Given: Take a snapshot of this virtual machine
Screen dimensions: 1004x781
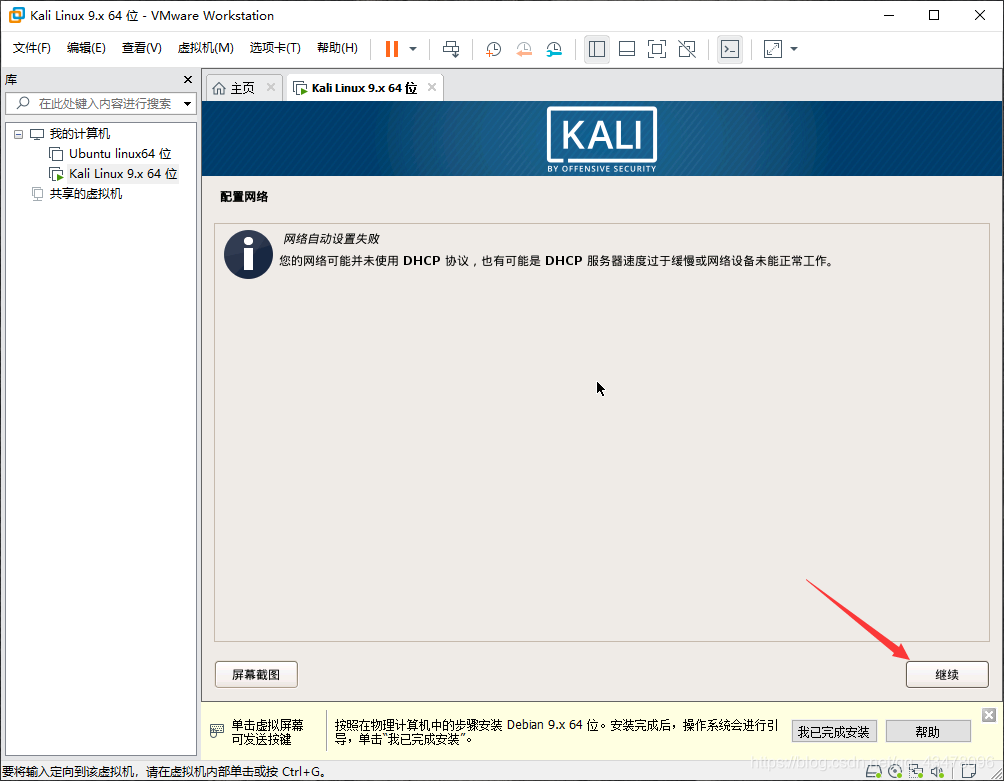Looking at the screenshot, I should tap(494, 48).
